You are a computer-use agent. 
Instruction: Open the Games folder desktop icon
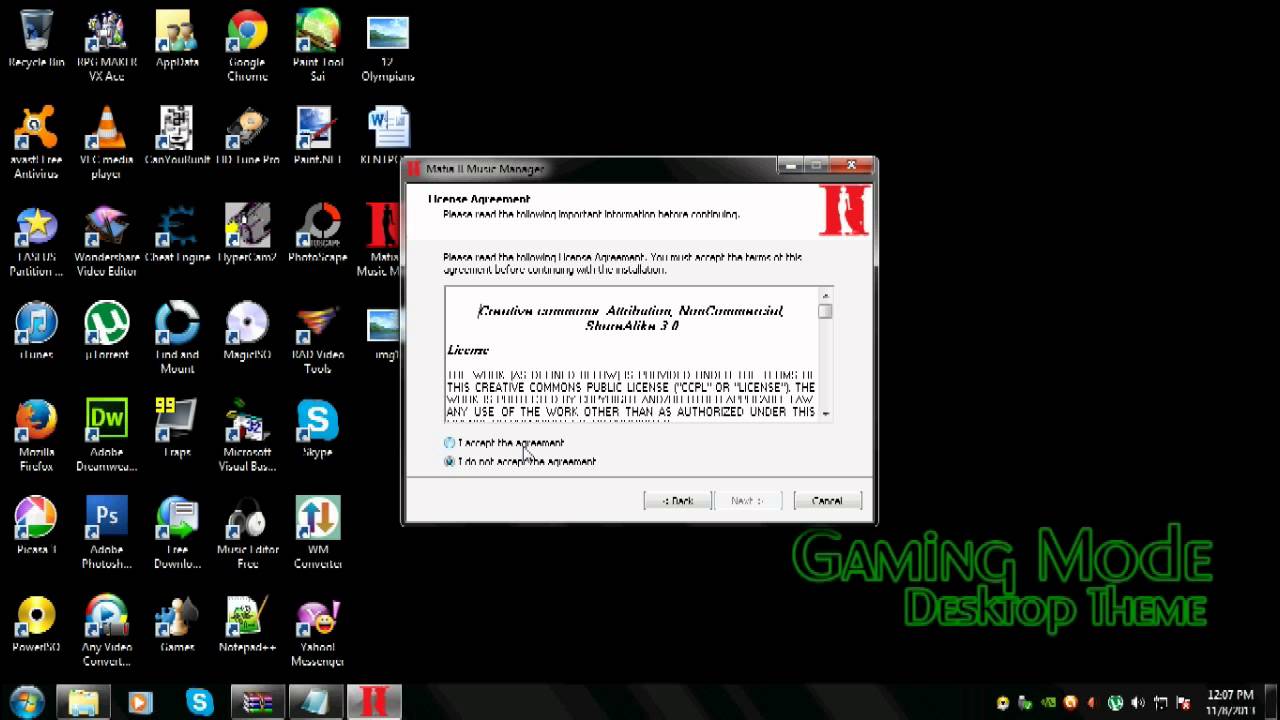pyautogui.click(x=177, y=624)
